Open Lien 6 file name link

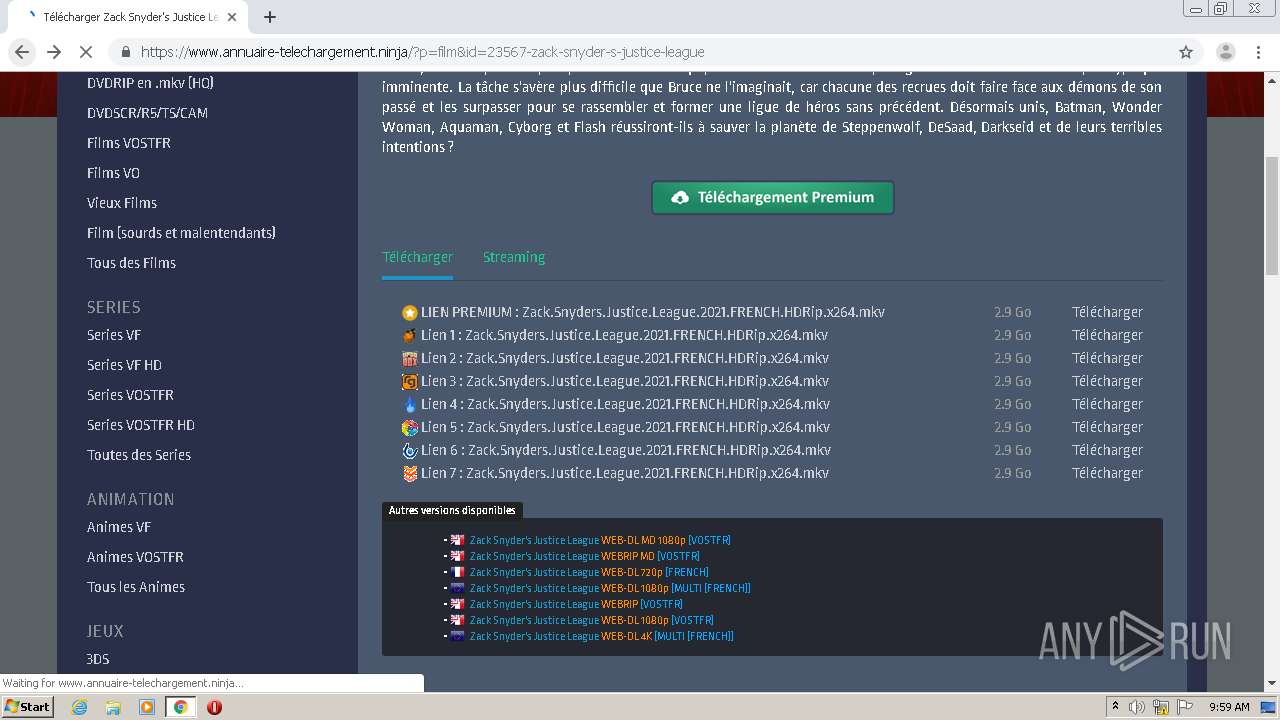[x=626, y=450]
